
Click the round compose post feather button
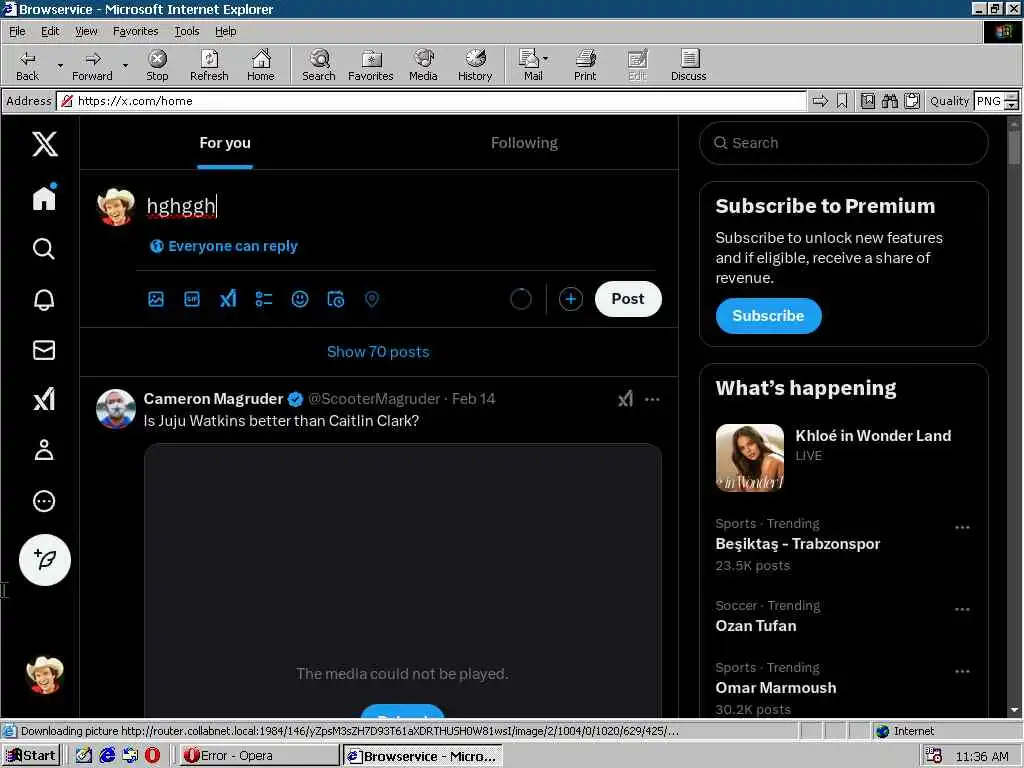[x=44, y=560]
